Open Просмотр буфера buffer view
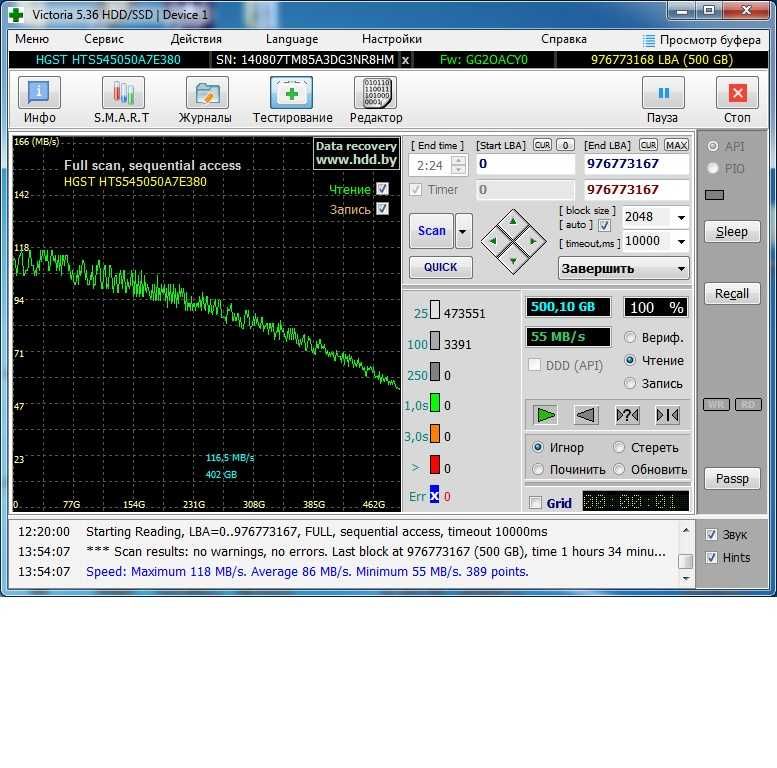777x768 pixels. (x=701, y=40)
